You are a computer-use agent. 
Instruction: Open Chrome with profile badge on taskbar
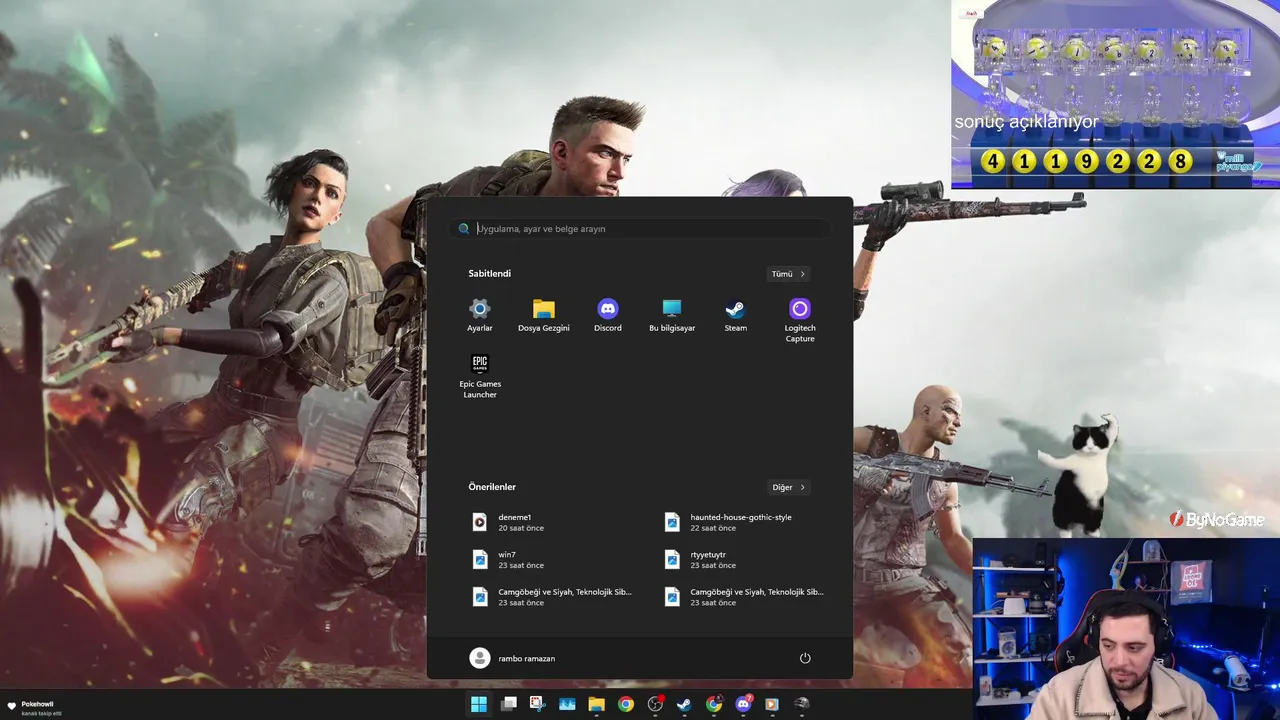tap(714, 704)
